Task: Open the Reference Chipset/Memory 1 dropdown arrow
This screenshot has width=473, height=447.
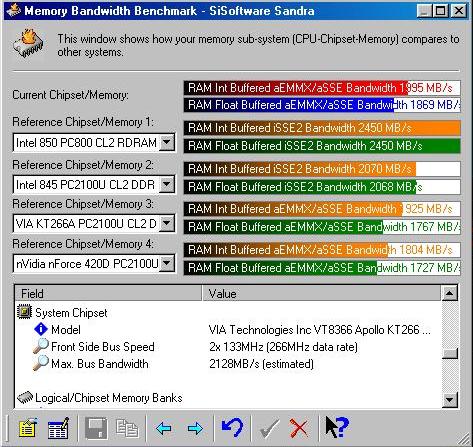Action: coord(167,143)
